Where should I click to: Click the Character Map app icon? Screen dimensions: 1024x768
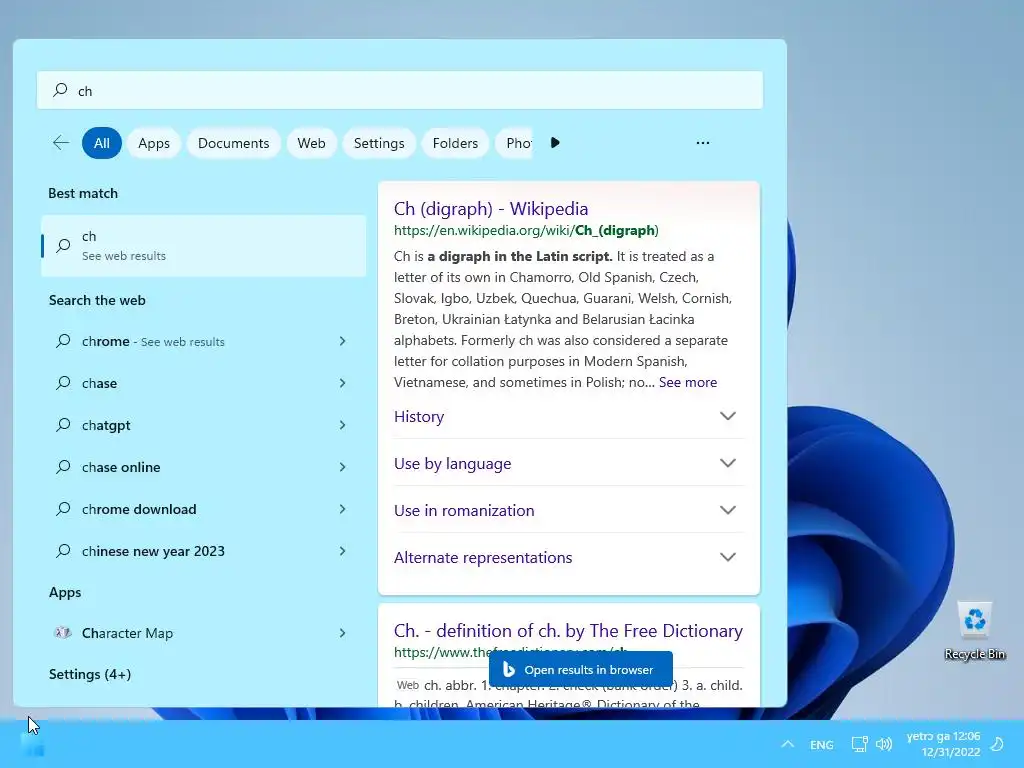(63, 632)
